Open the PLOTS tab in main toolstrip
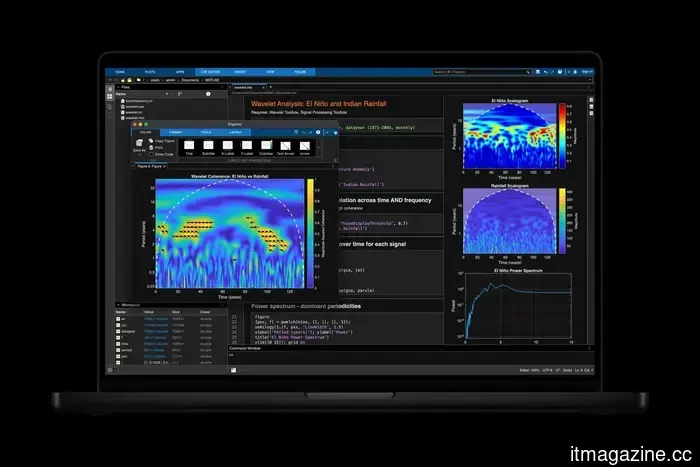This screenshot has height=467, width=700. [x=149, y=72]
